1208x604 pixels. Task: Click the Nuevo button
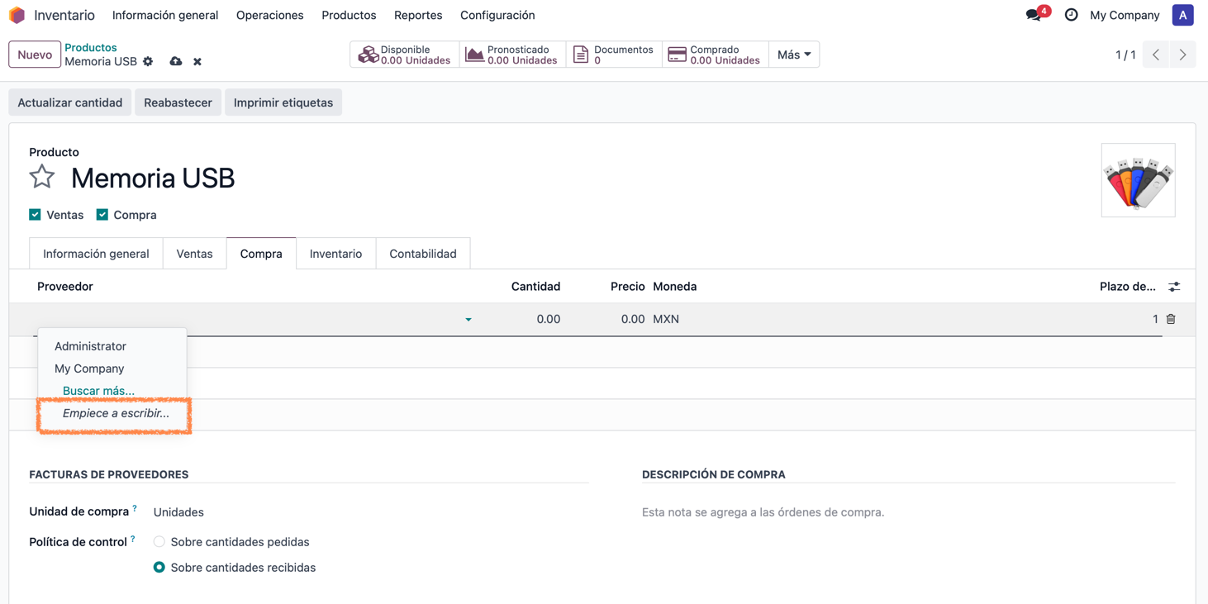click(x=35, y=55)
